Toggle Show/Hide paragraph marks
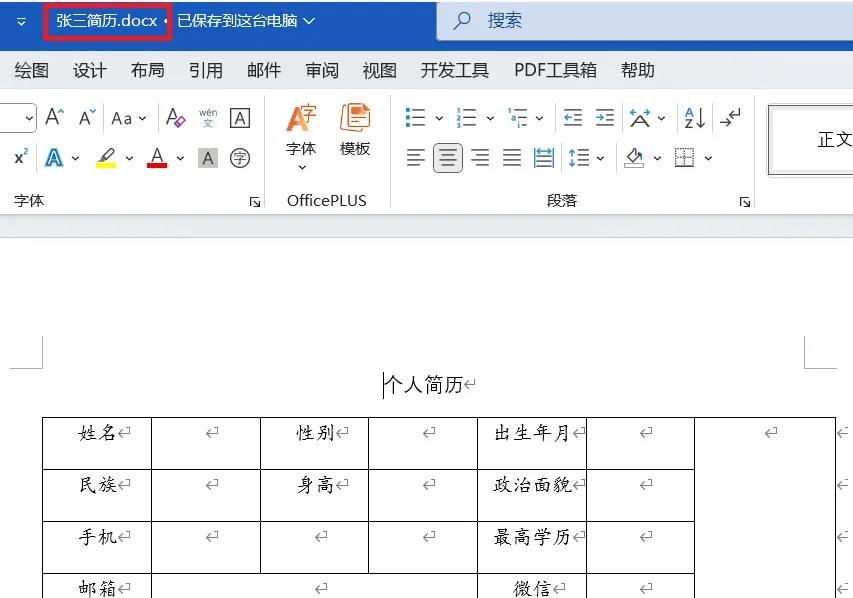 (x=730, y=118)
